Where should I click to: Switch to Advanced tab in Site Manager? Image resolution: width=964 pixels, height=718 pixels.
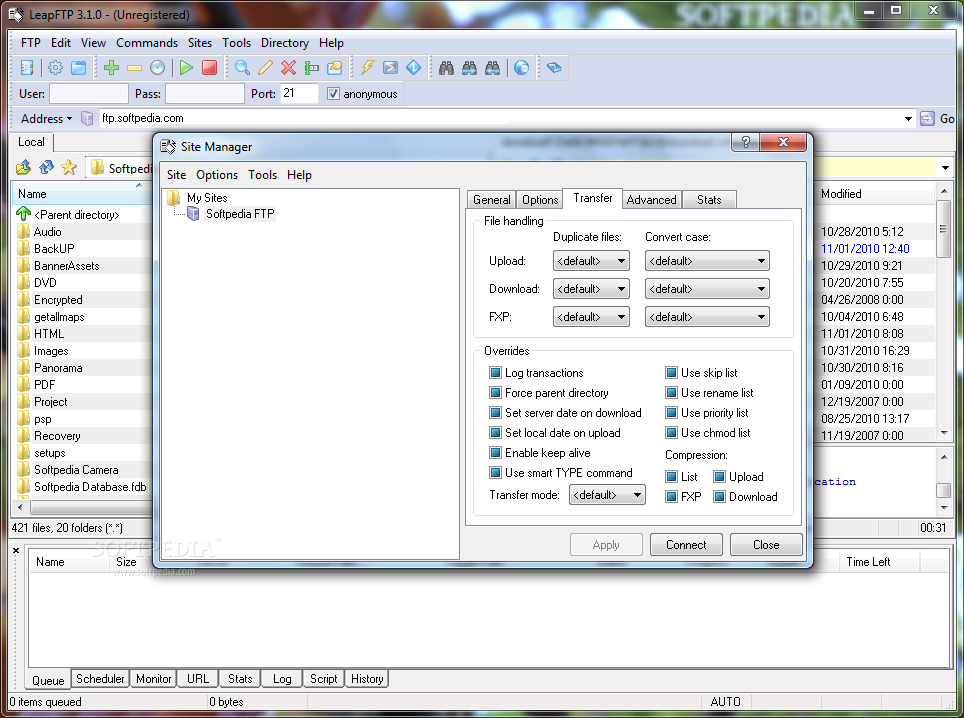pos(651,200)
